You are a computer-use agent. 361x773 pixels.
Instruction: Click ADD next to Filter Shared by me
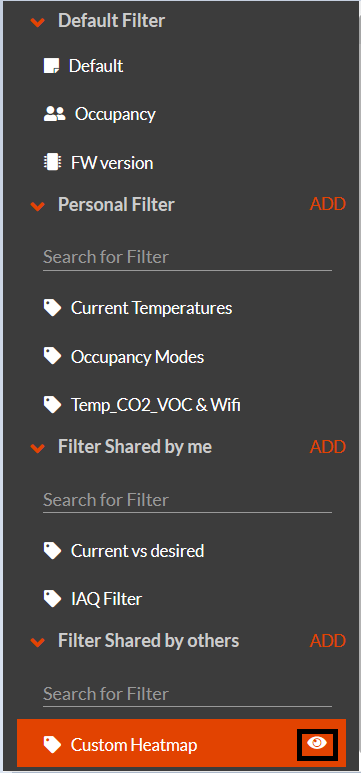pyautogui.click(x=328, y=447)
